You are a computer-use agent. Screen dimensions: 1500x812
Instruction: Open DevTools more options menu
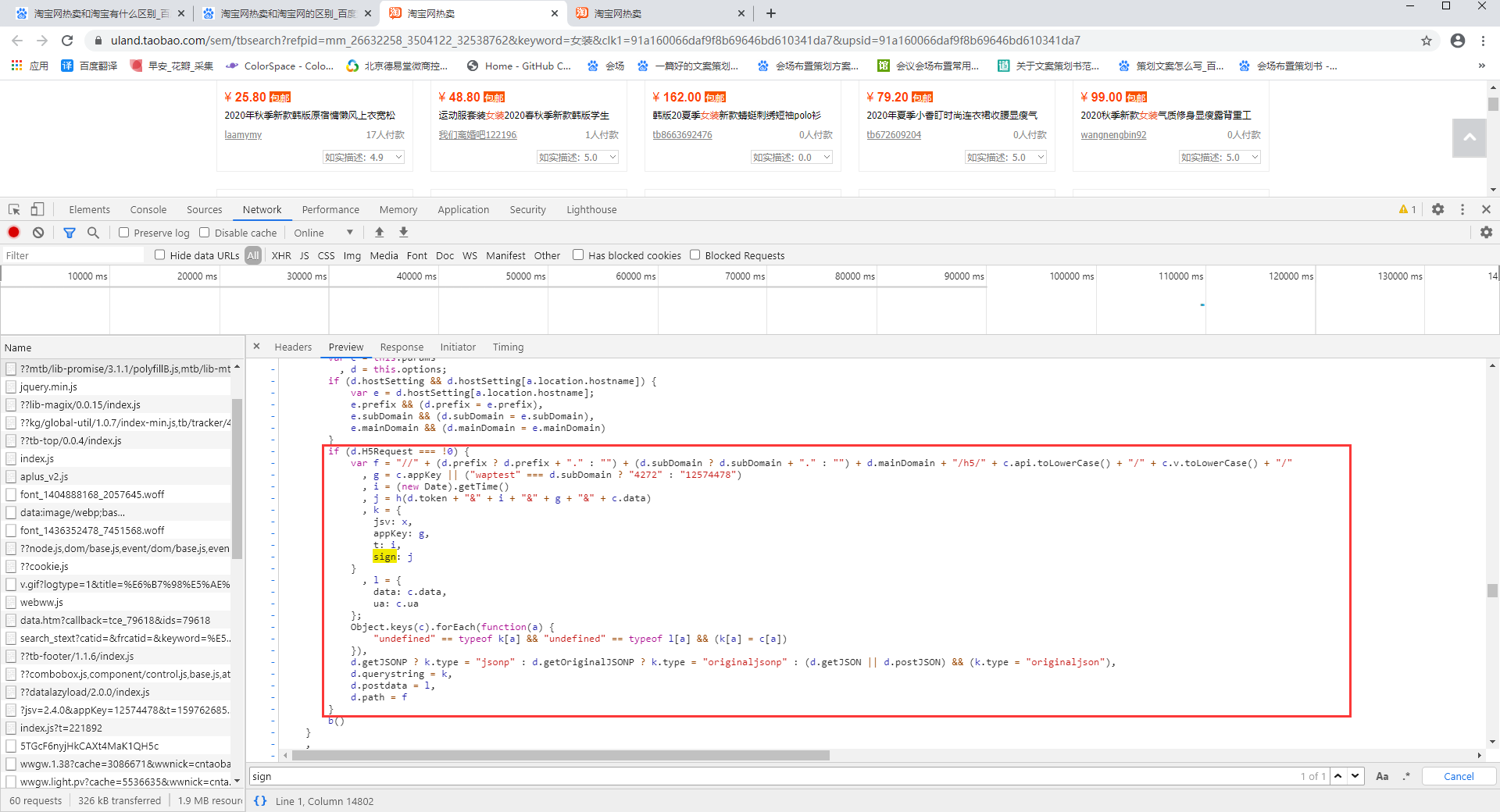(x=1462, y=209)
